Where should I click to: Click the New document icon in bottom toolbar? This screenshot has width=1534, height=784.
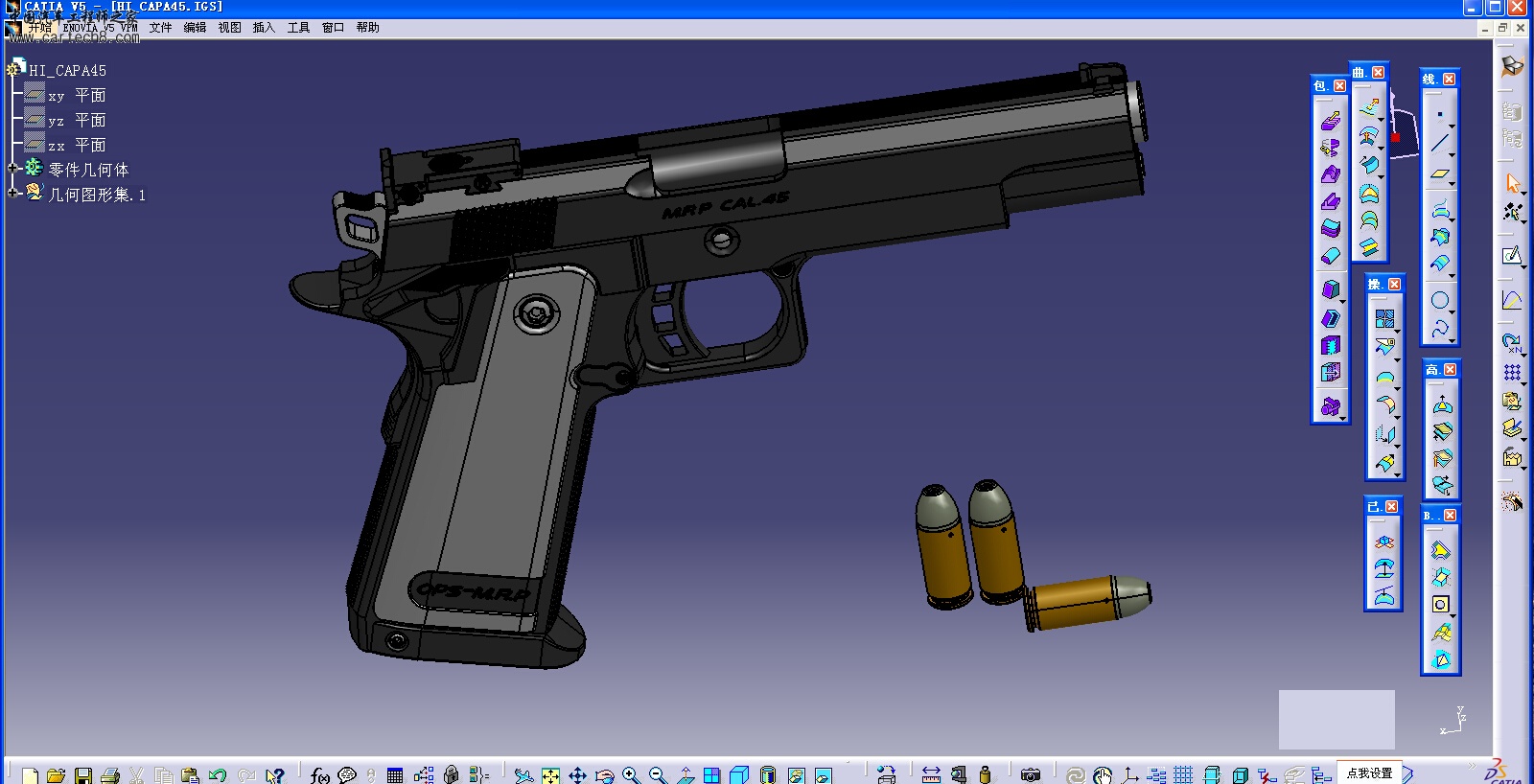pos(30,775)
